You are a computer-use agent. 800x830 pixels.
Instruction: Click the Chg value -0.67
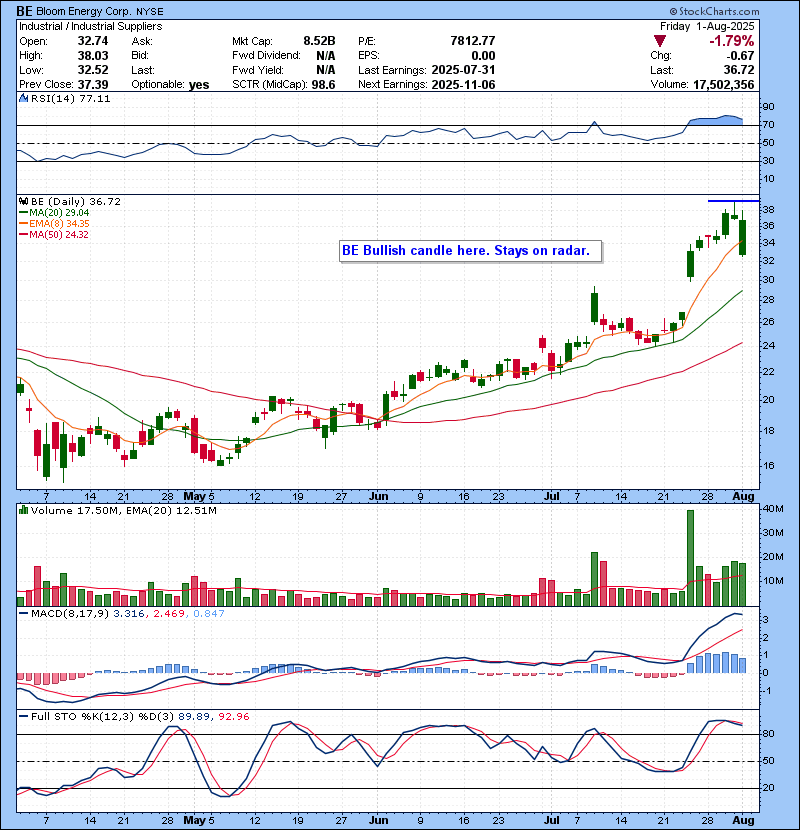coord(740,56)
